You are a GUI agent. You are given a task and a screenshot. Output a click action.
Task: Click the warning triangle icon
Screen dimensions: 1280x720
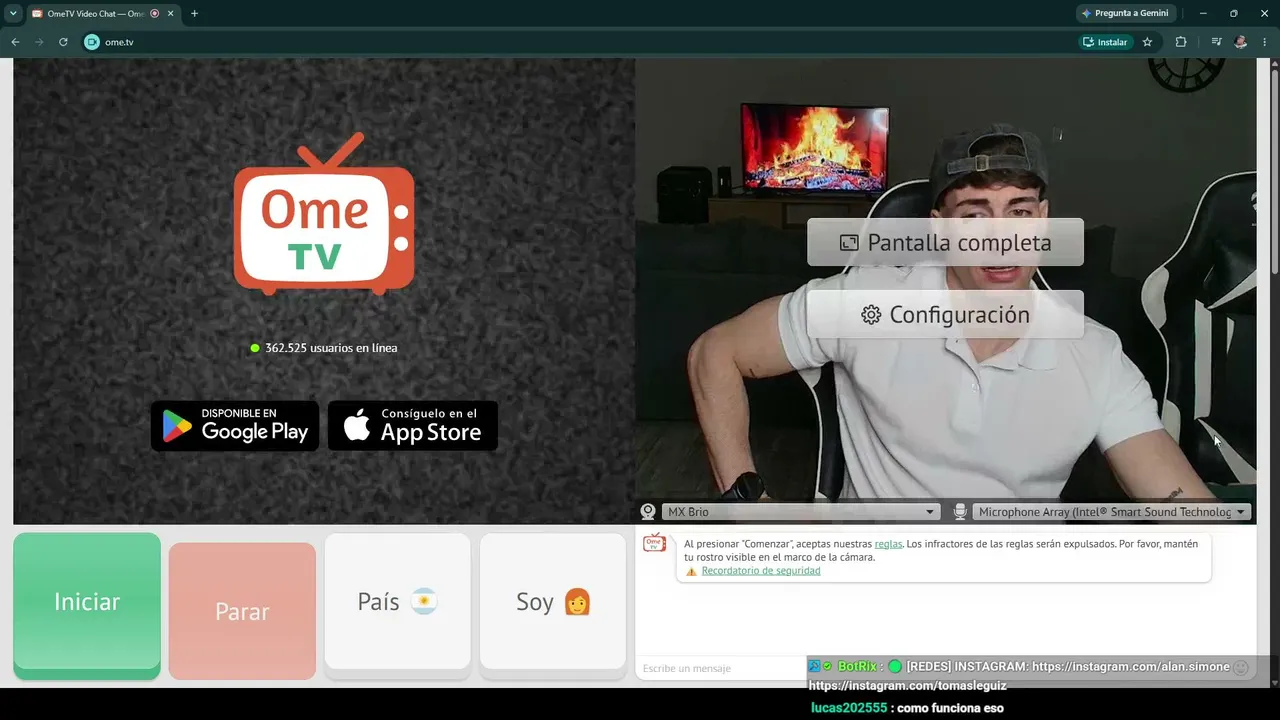click(x=691, y=571)
